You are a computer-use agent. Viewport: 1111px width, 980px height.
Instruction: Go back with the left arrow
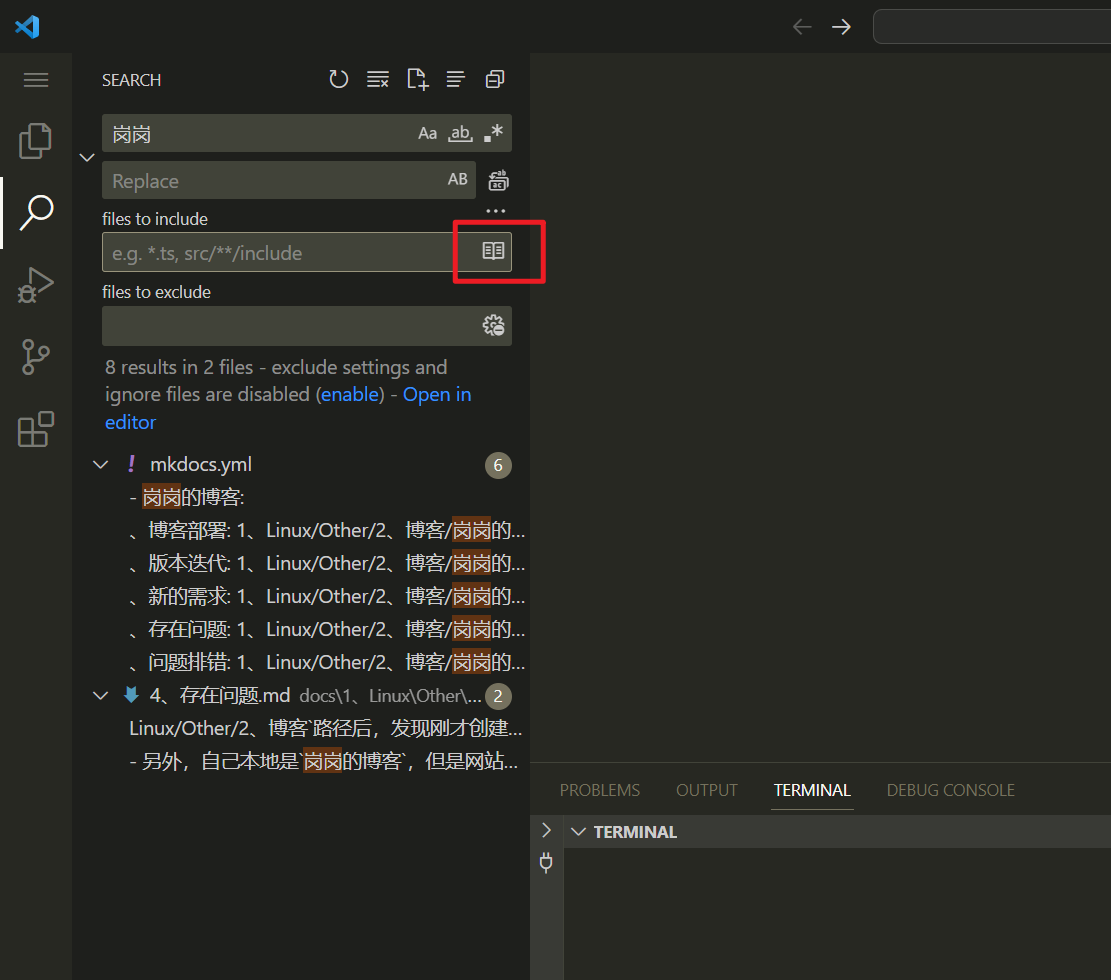802,27
